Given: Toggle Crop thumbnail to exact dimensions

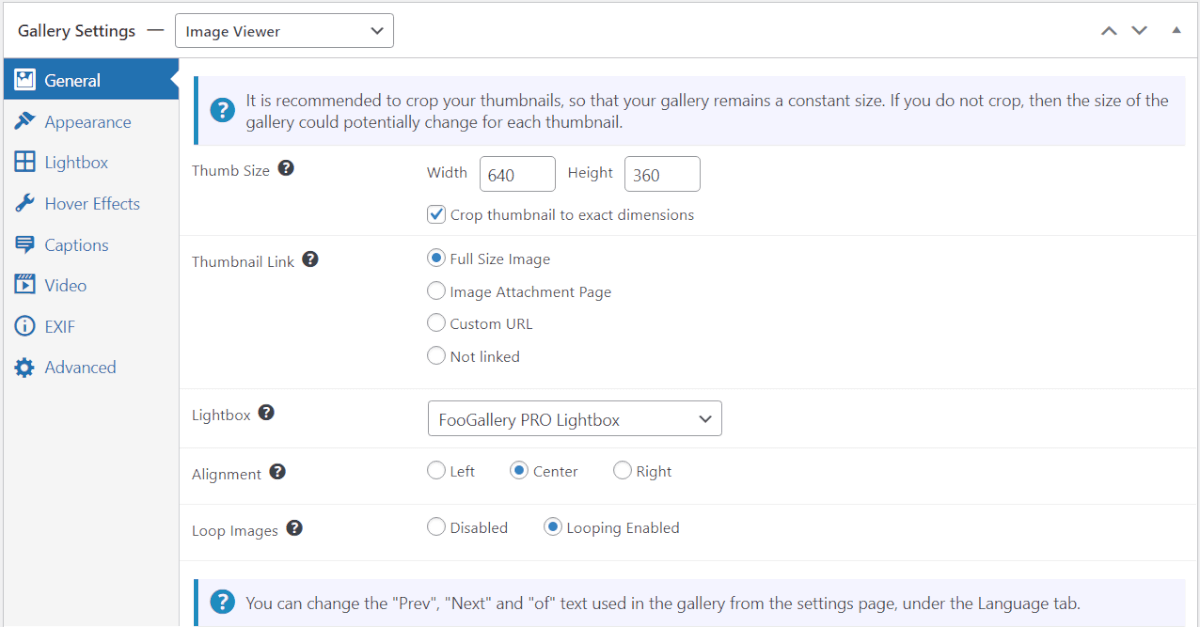Looking at the screenshot, I should tap(436, 214).
